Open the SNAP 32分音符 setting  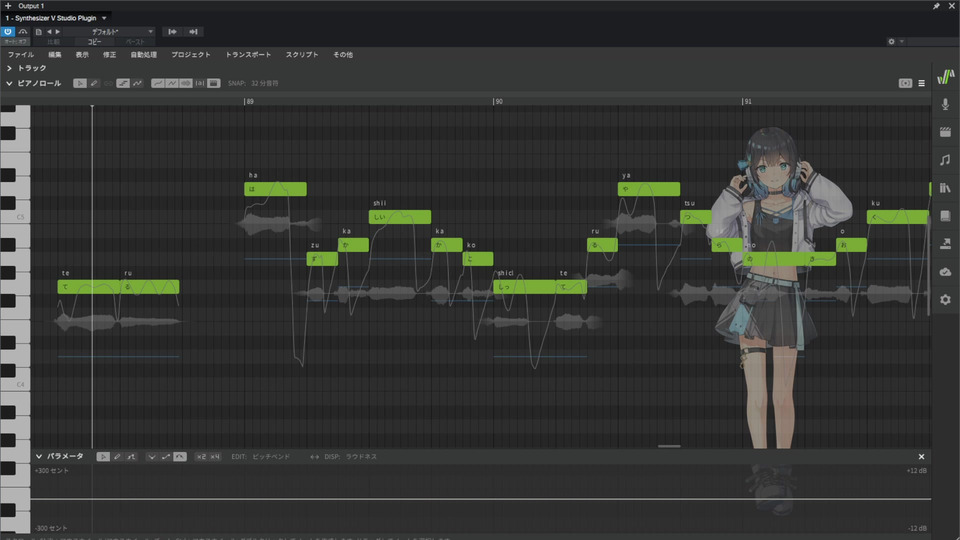pos(253,83)
